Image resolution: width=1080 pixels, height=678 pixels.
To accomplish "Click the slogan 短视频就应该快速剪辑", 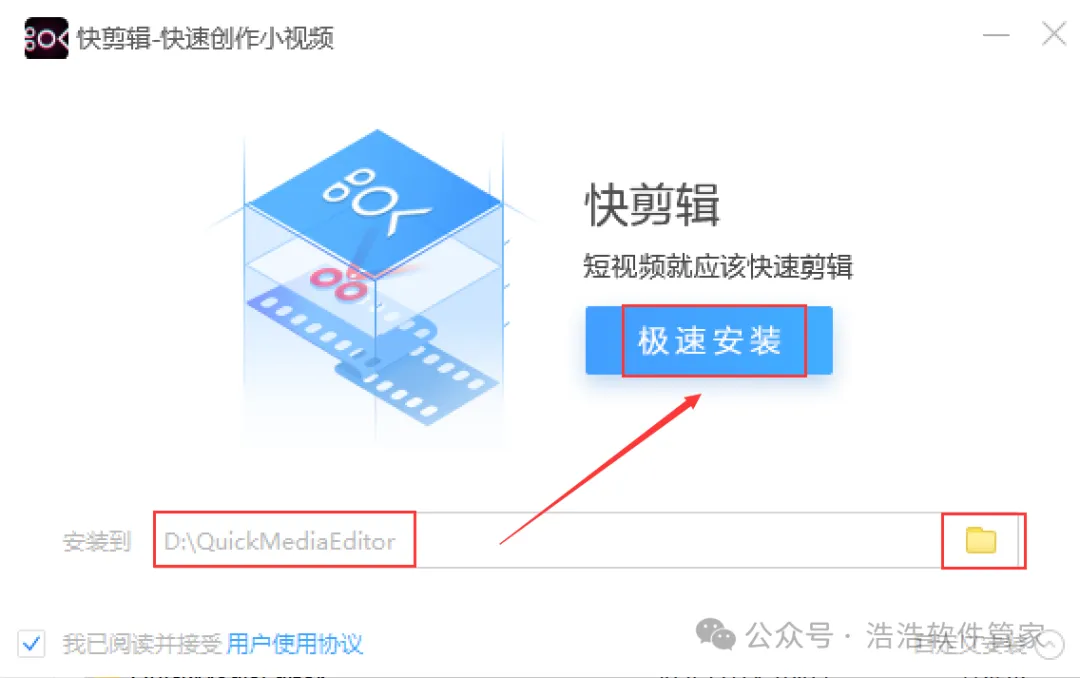I will [718, 267].
